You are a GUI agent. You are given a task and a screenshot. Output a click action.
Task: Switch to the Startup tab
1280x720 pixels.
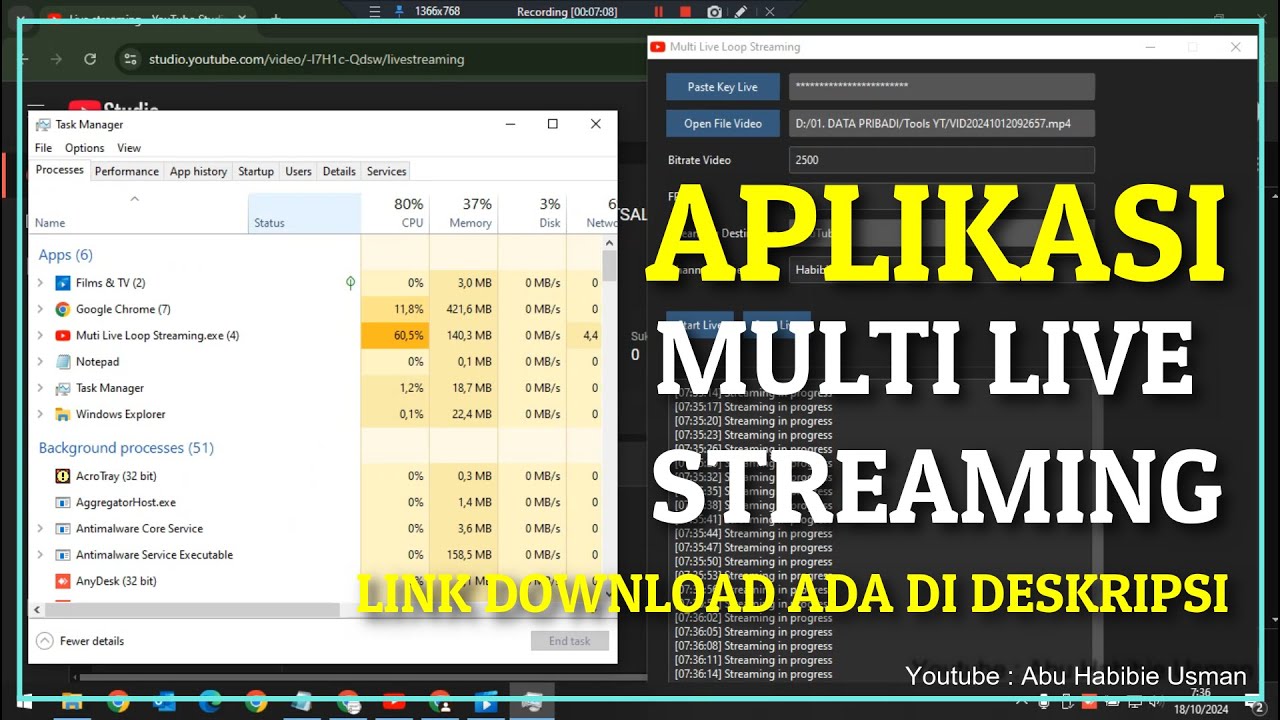click(256, 171)
